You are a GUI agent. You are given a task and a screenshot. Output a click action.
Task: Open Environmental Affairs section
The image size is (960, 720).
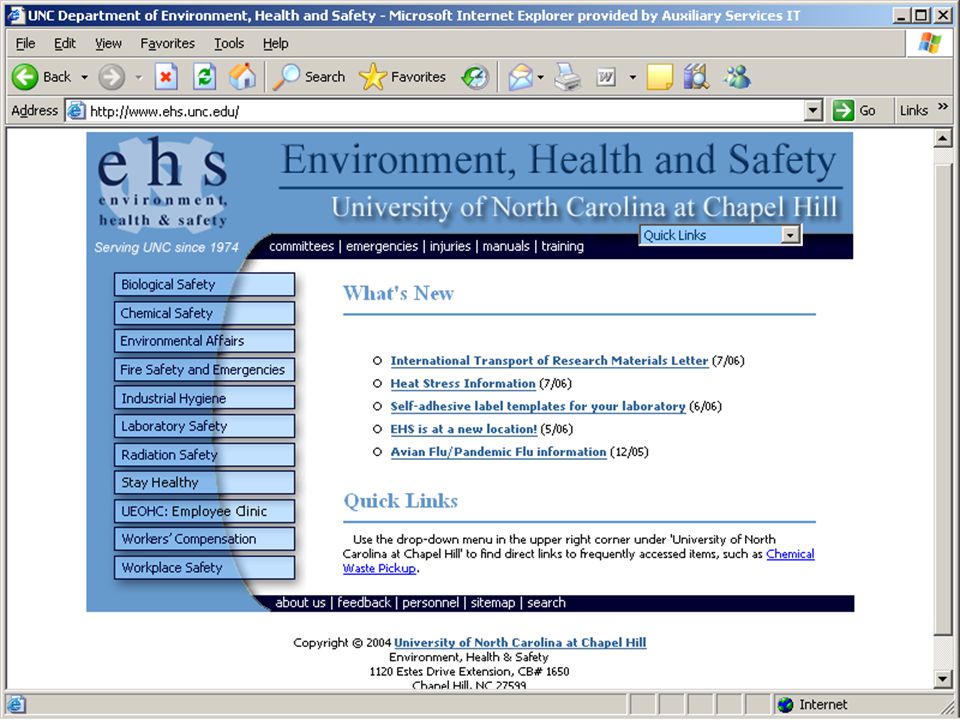coord(204,341)
